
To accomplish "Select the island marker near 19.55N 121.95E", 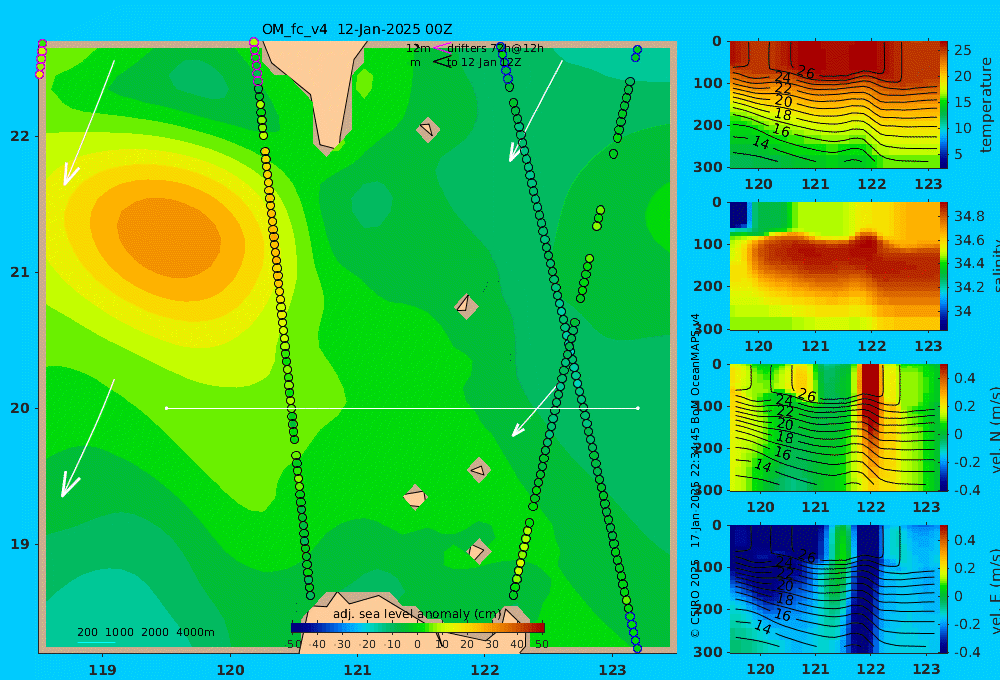I will [479, 471].
